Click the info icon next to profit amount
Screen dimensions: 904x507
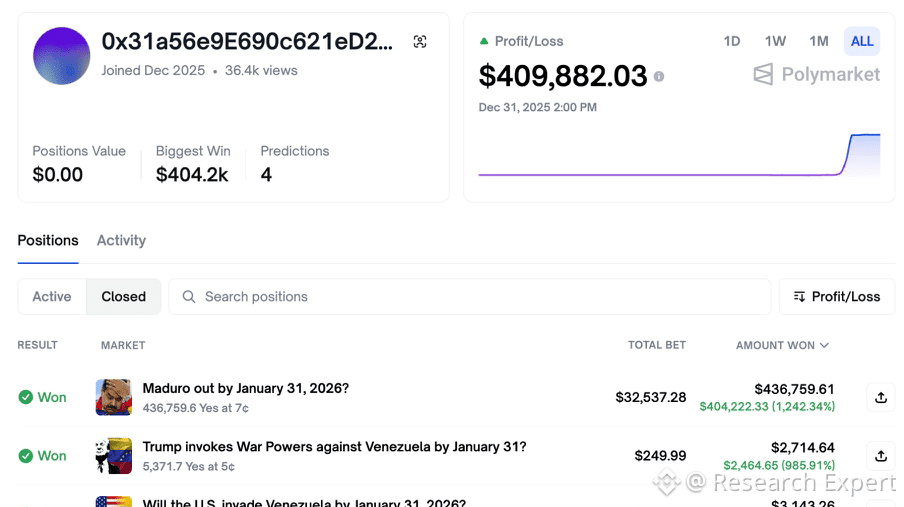pos(659,76)
